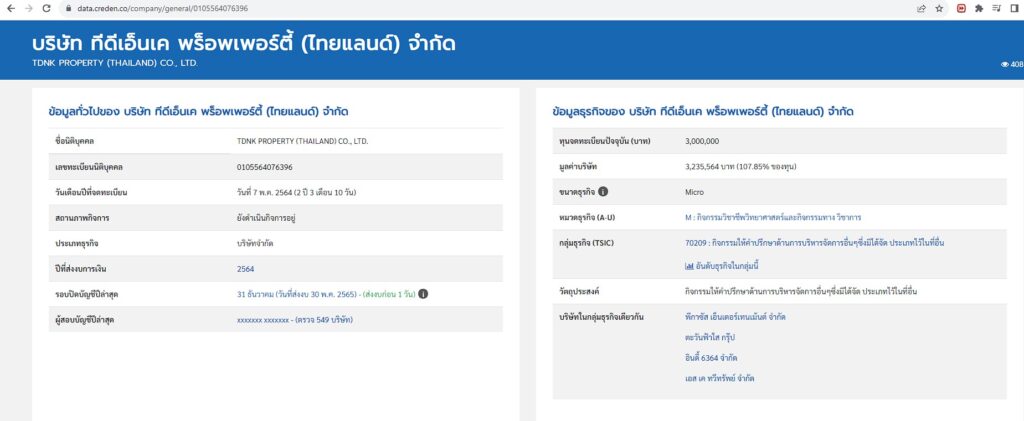Open fiscal year 2564 link
This screenshot has height=421, width=1024.
[246, 268]
